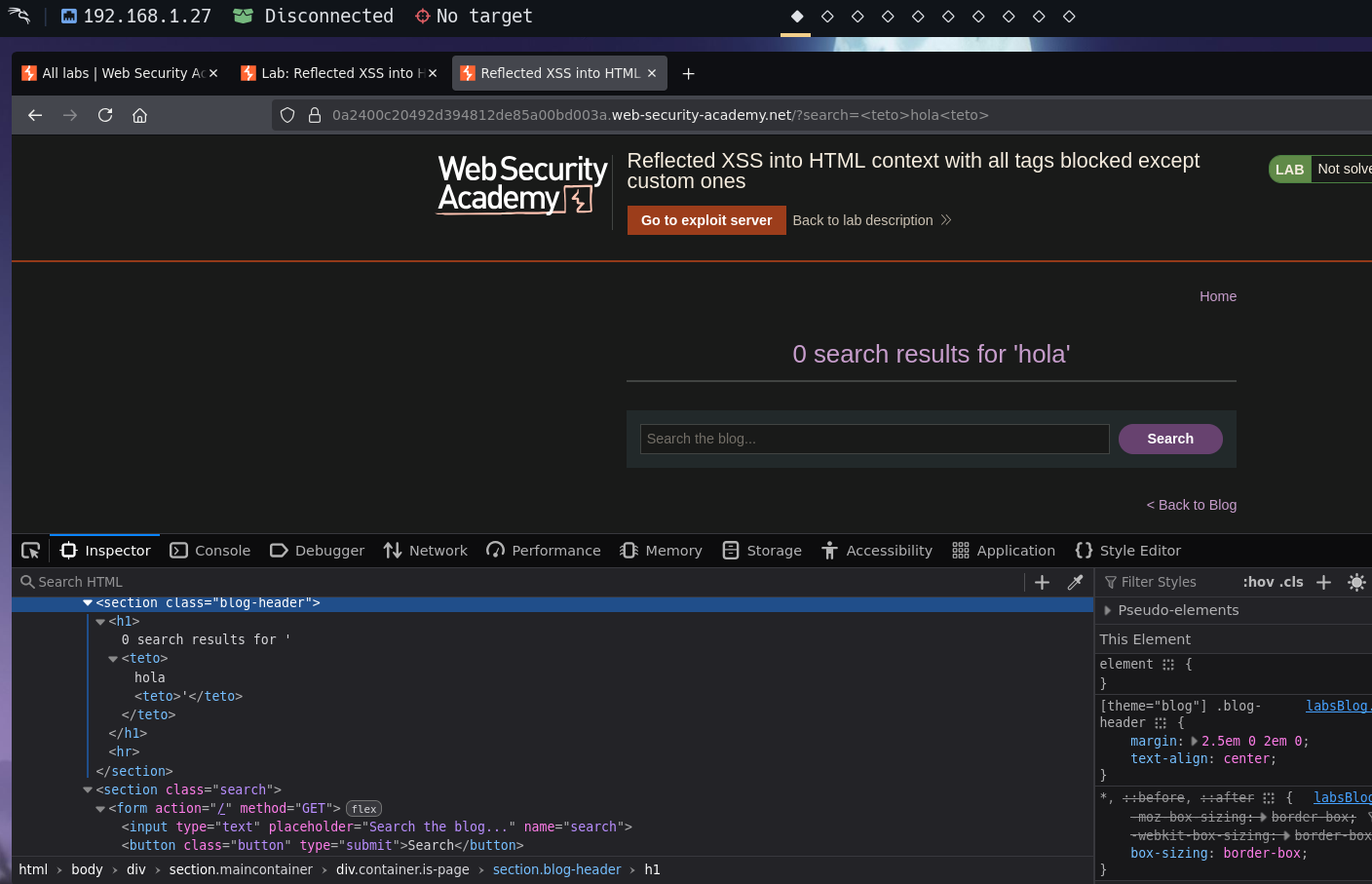The image size is (1372, 884).
Task: Focus the 'Search the blog...' field
Action: tap(874, 439)
